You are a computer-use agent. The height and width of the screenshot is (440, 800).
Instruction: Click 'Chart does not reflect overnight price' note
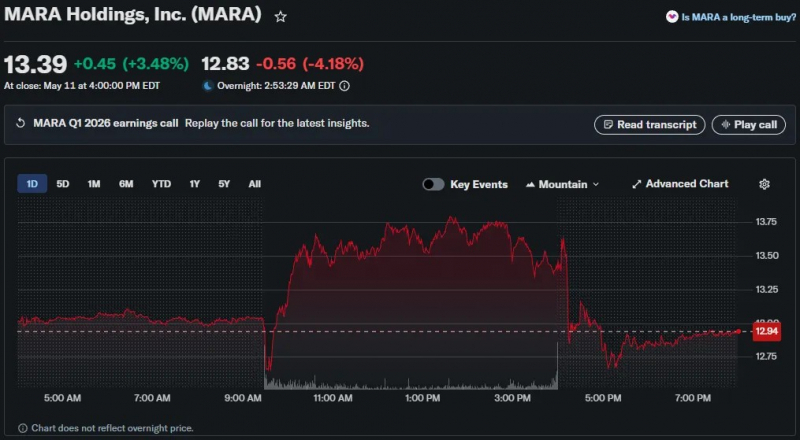112,428
